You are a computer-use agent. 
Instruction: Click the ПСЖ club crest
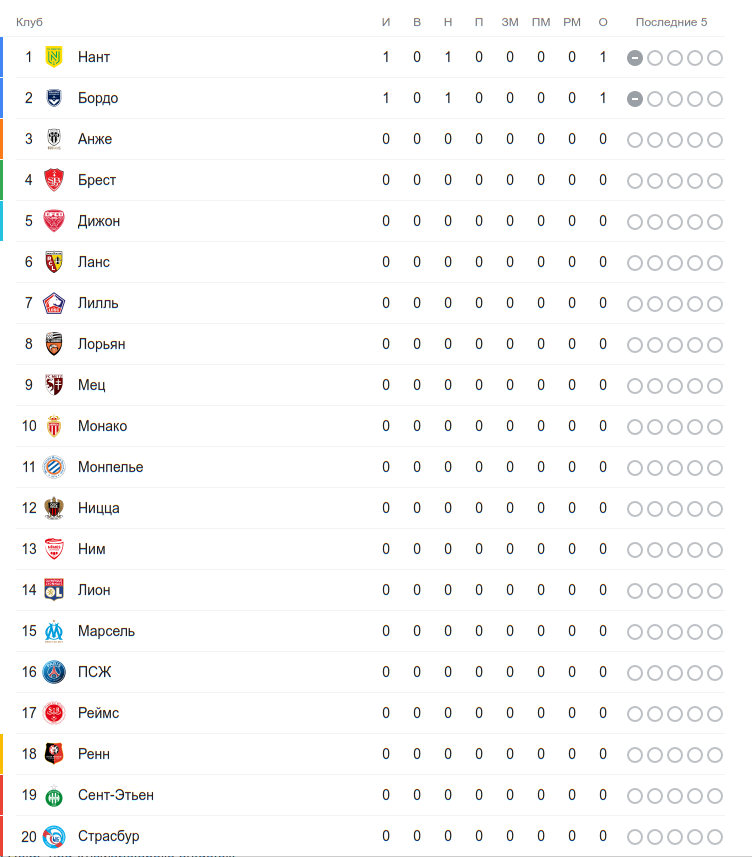point(54,672)
